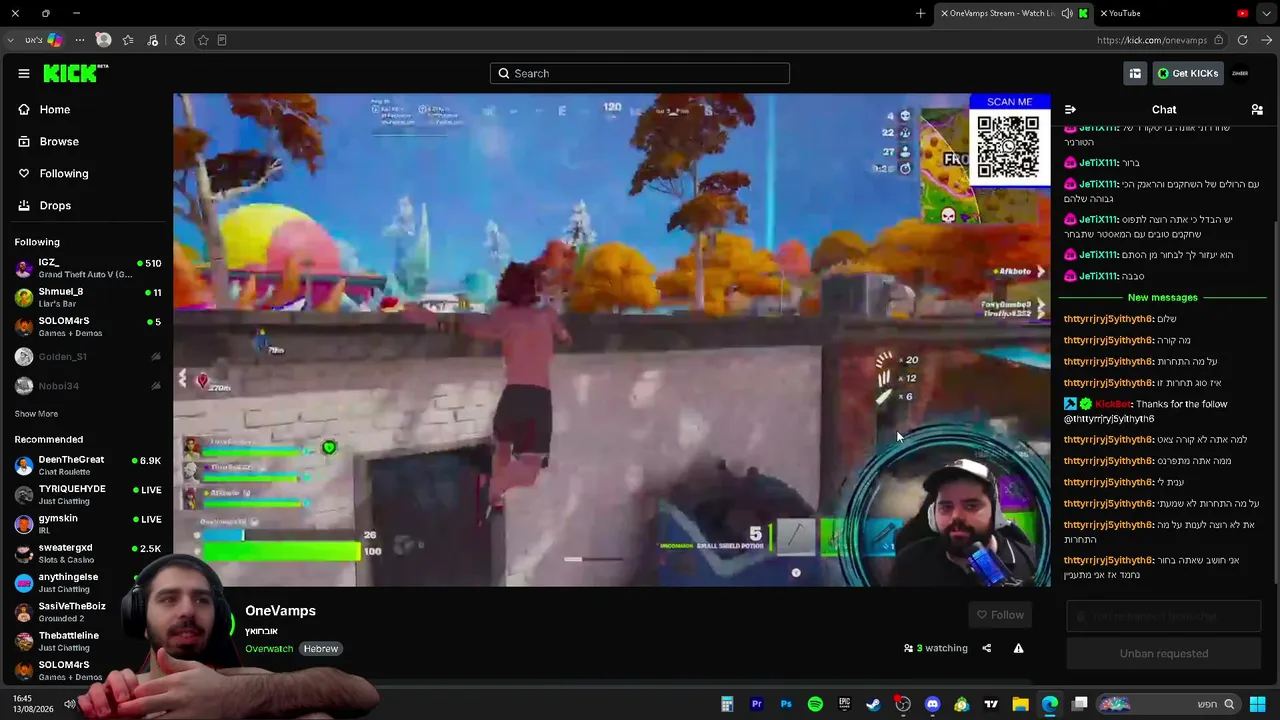This screenshot has height=720, width=1280.
Task: Click the 3 watching viewer count
Action: pos(936,648)
